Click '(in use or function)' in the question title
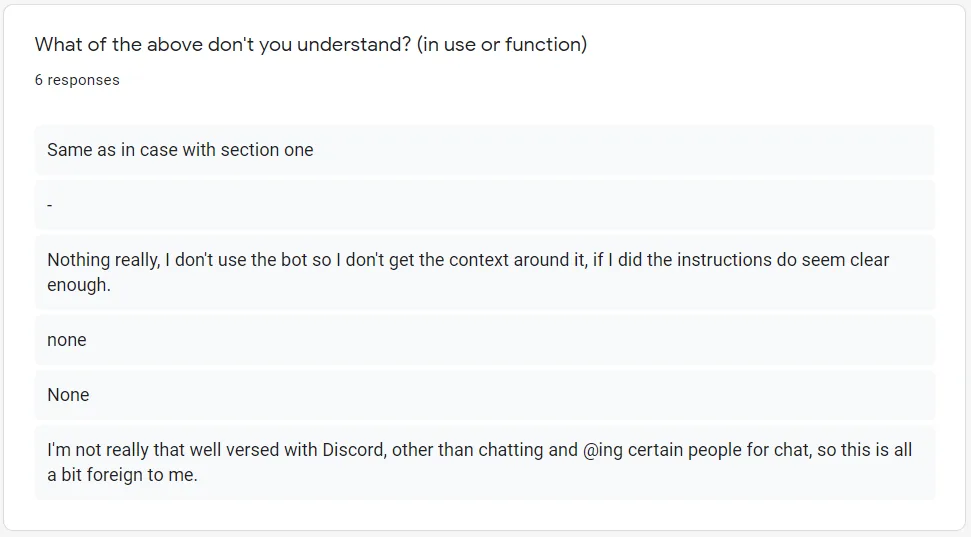The width and height of the screenshot is (971, 537). click(502, 45)
